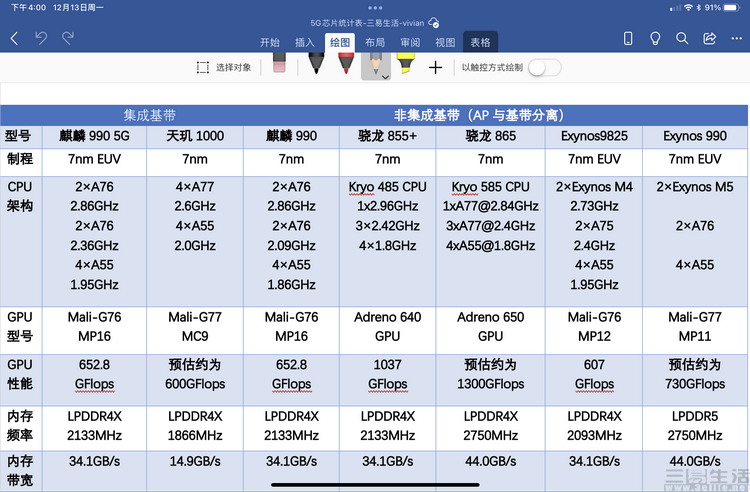Select the 骁龙 865 cell
Viewport: 750px width, 492px height.
coord(491,136)
